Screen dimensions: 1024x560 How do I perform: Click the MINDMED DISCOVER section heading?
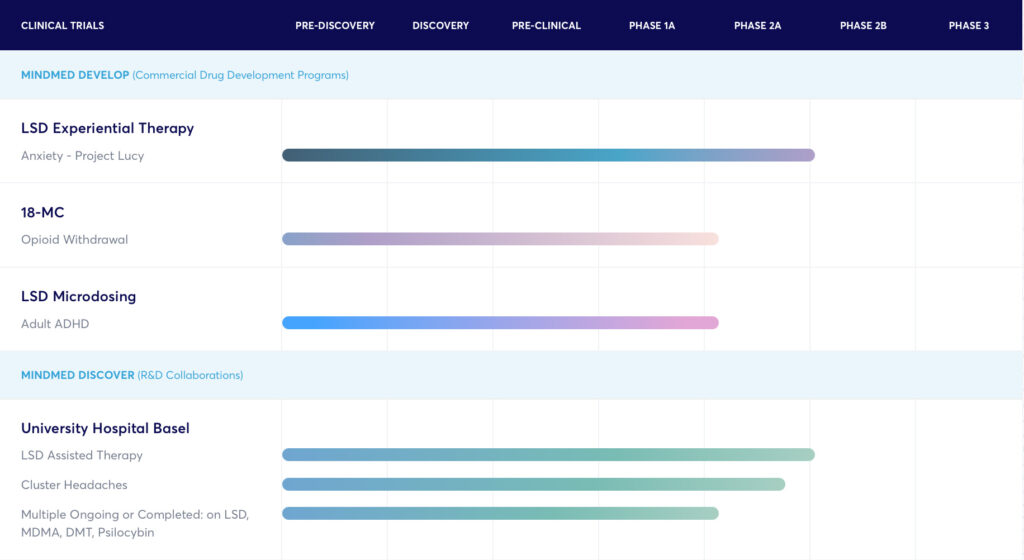(132, 375)
